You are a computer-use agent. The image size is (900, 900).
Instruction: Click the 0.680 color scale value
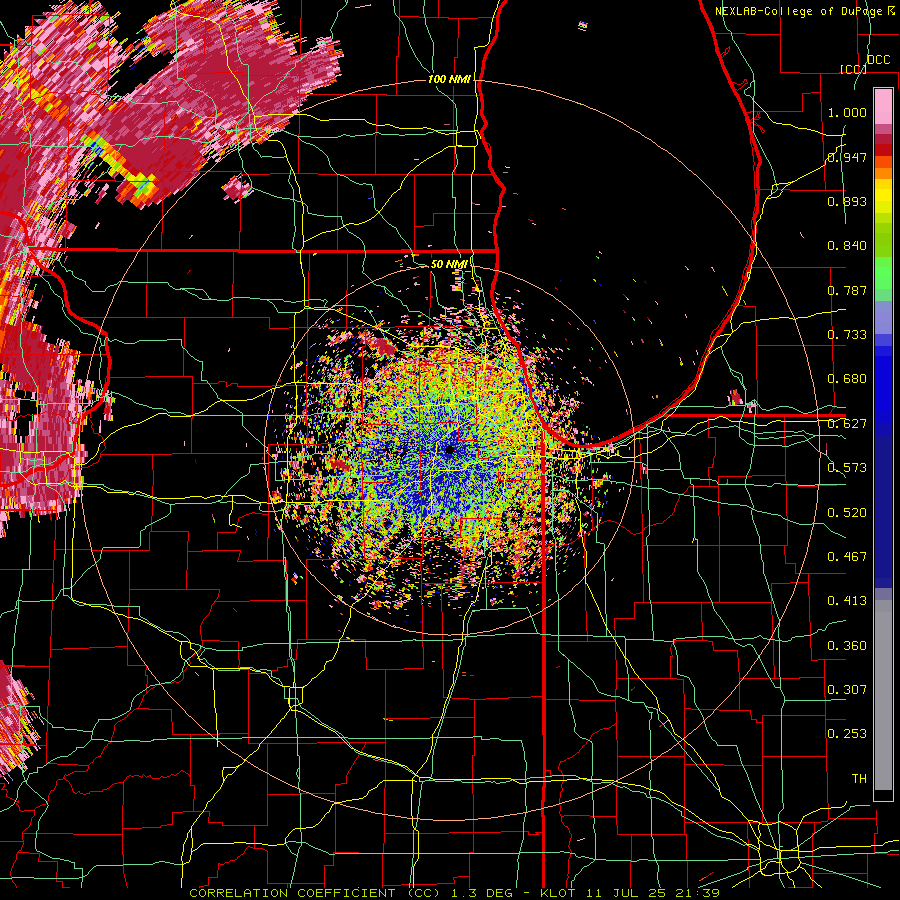847,379
